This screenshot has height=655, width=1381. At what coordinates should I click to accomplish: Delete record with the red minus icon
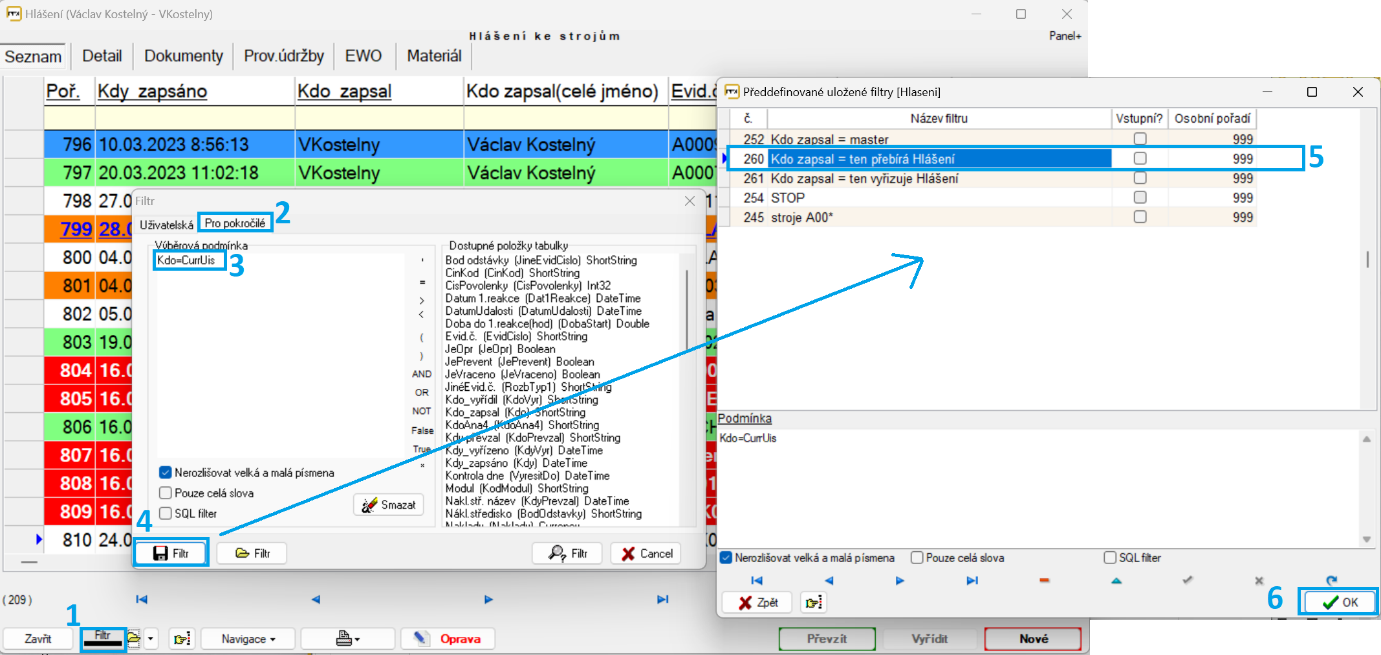(x=1044, y=580)
